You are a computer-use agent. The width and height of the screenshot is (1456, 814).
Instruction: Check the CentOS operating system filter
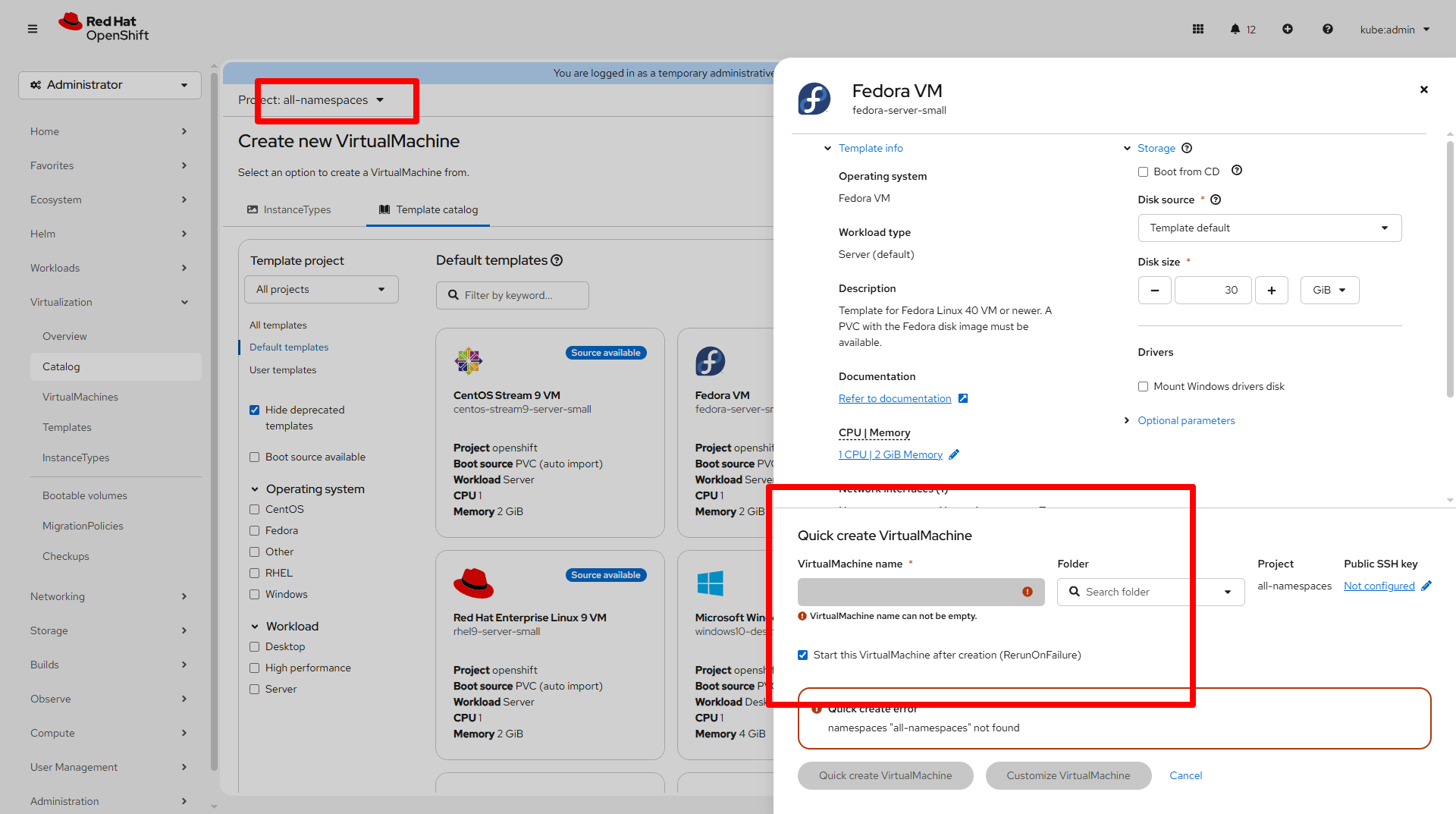255,509
